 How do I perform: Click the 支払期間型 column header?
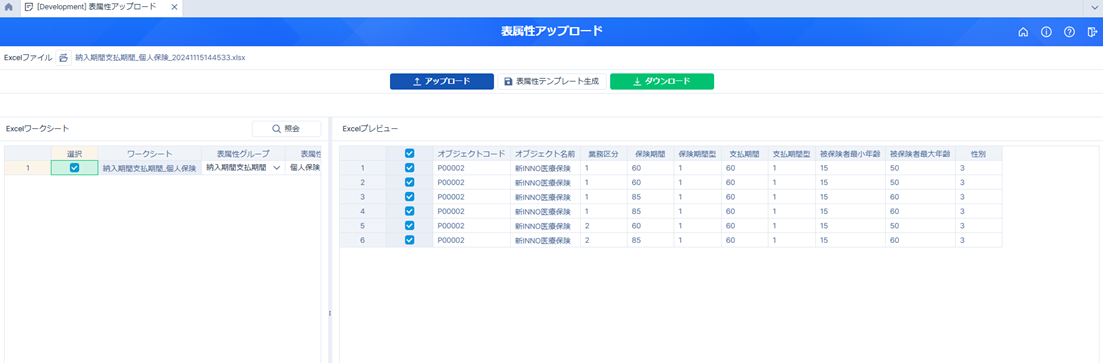792,153
